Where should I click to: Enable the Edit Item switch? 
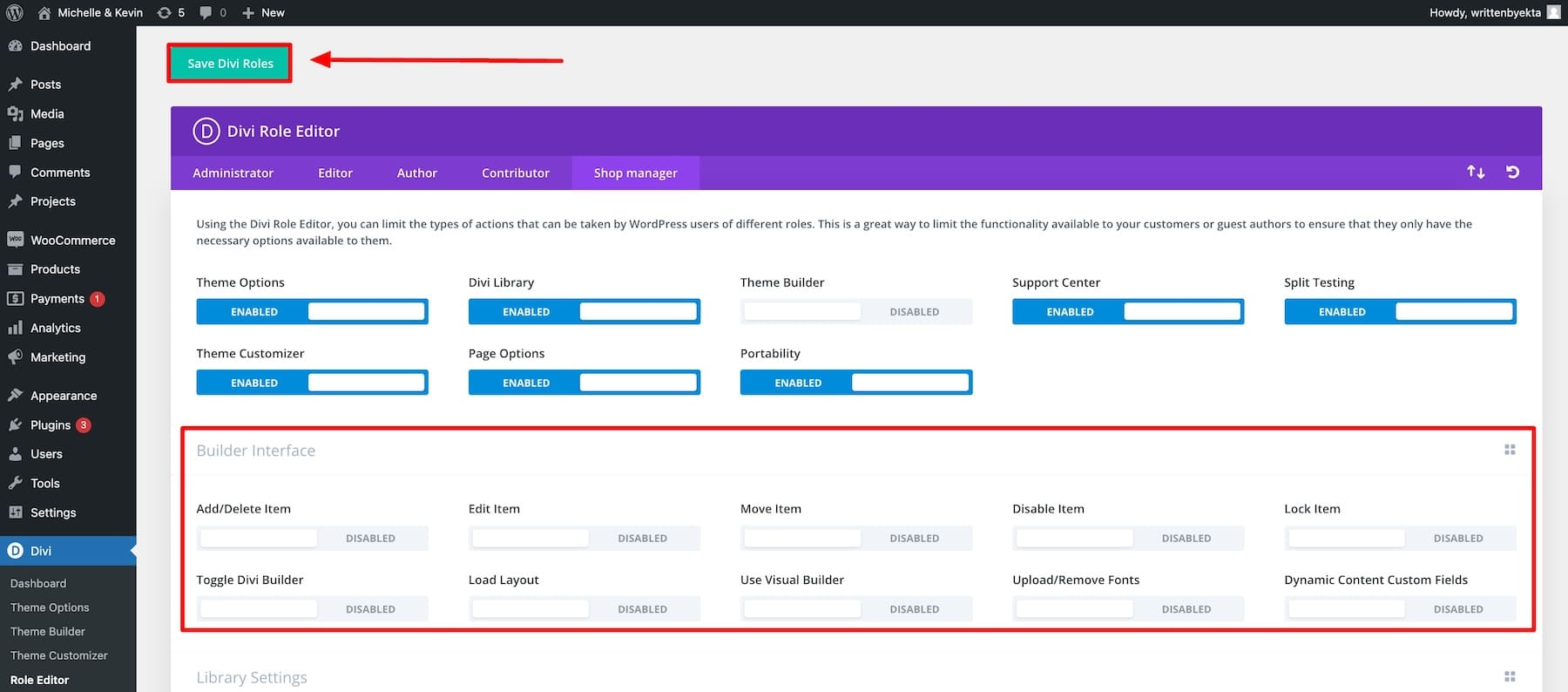click(584, 539)
